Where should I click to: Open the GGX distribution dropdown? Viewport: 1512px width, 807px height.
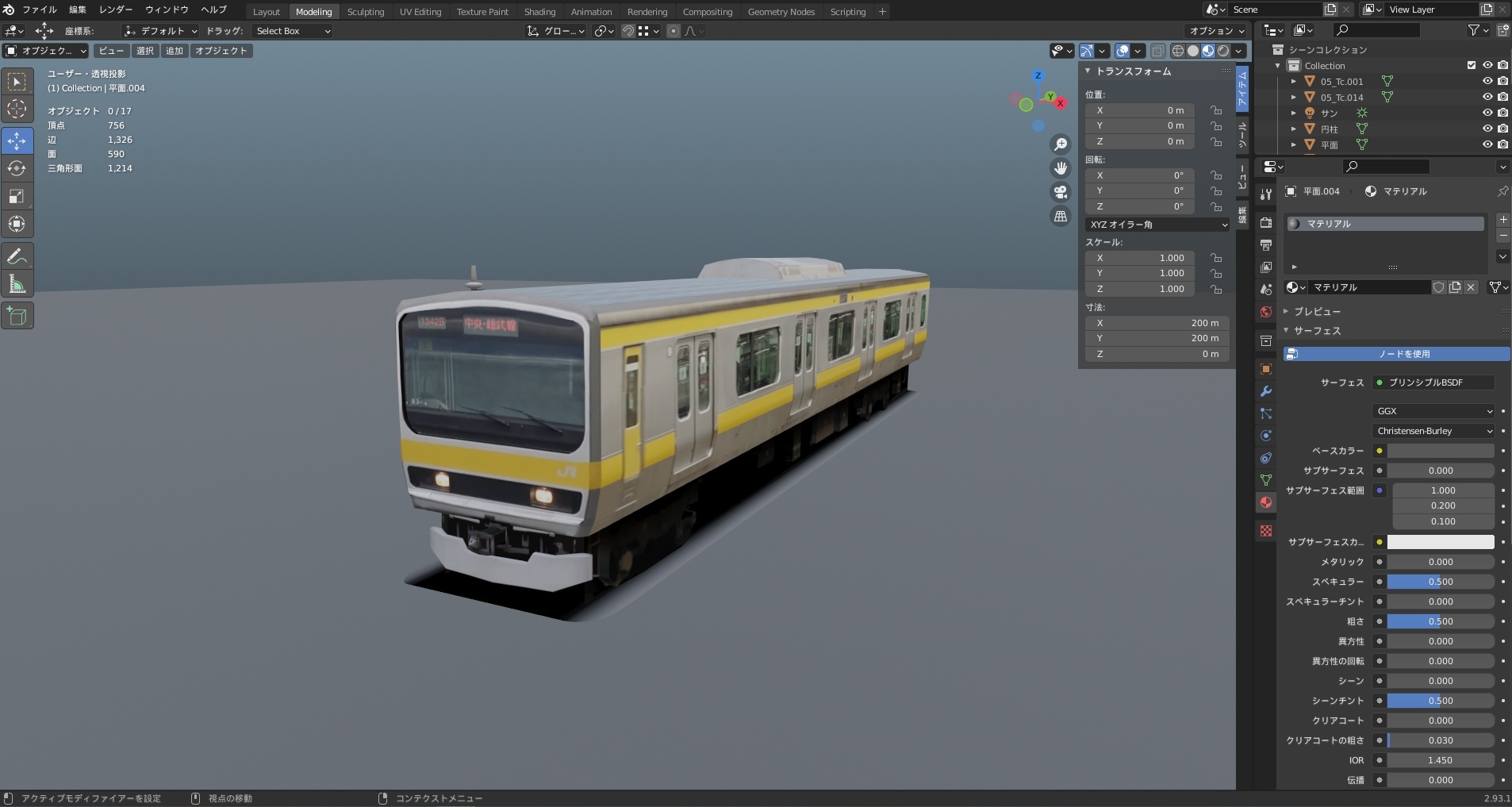click(x=1433, y=411)
